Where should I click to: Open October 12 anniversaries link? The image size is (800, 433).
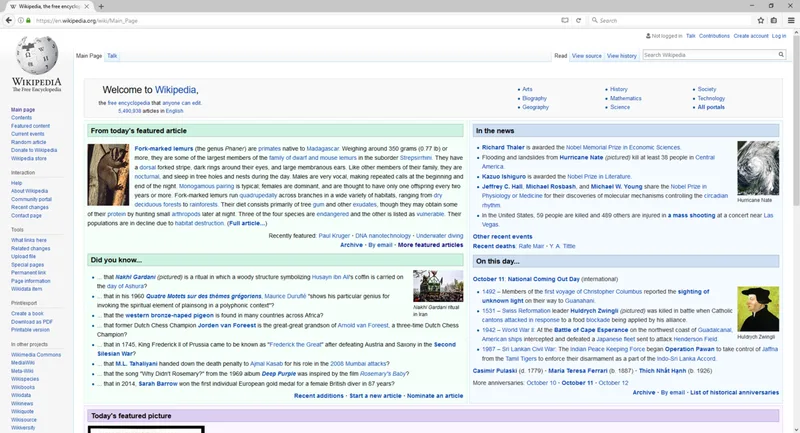click(613, 383)
